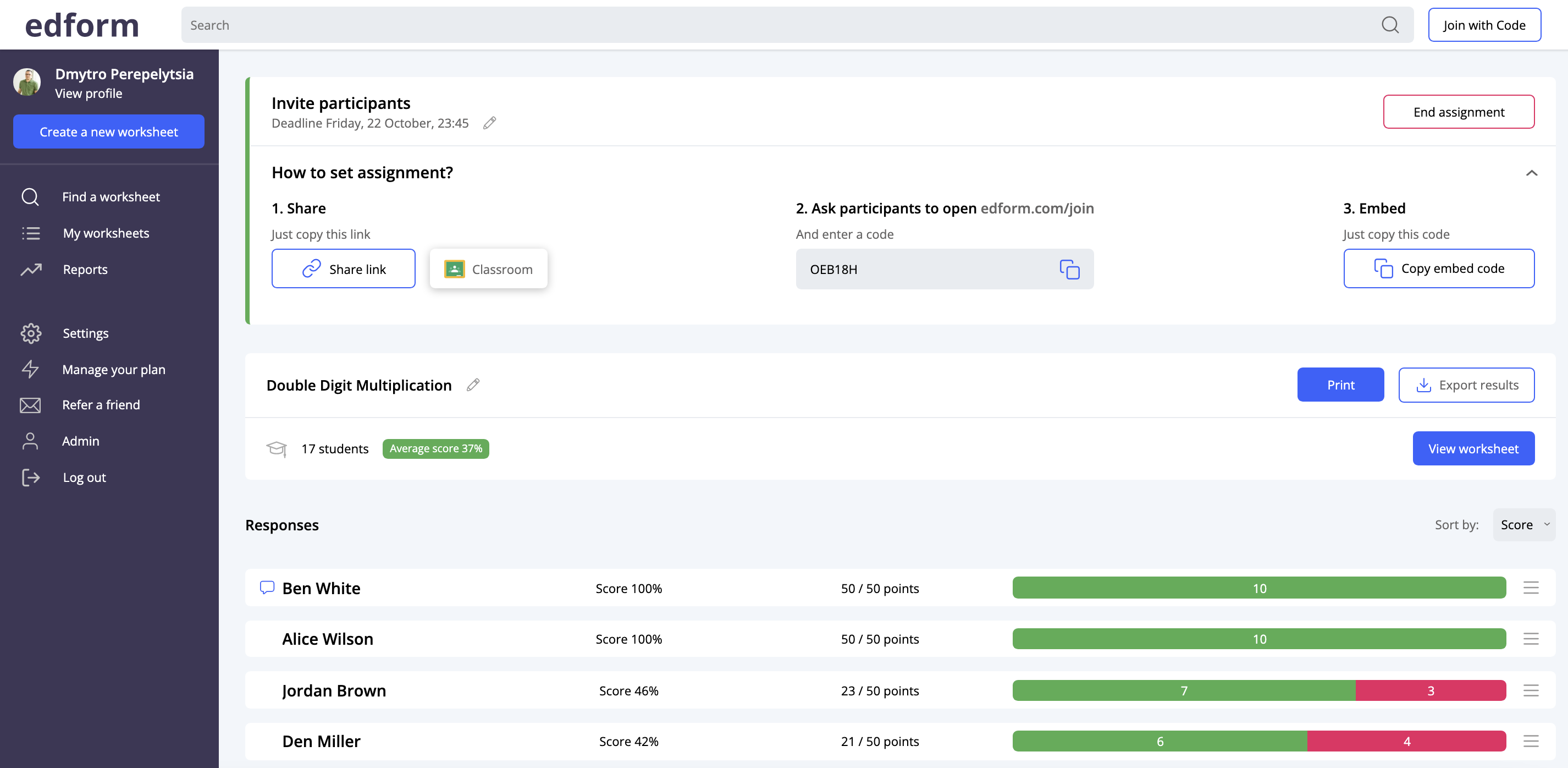Click the pencil icon next to the deadline
The image size is (1568, 768).
point(489,123)
